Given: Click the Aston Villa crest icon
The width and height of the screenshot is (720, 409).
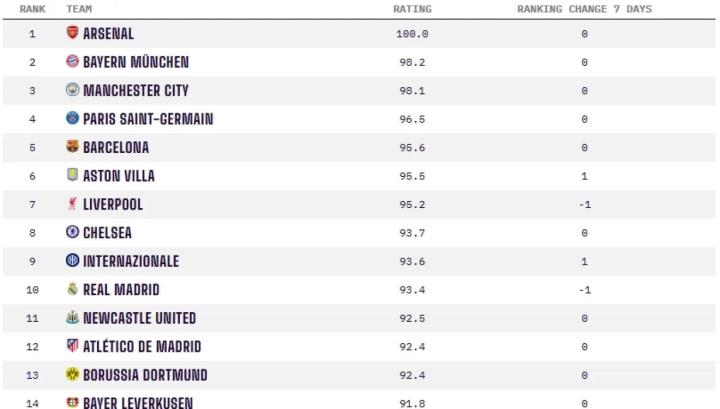Looking at the screenshot, I should 72,176.
